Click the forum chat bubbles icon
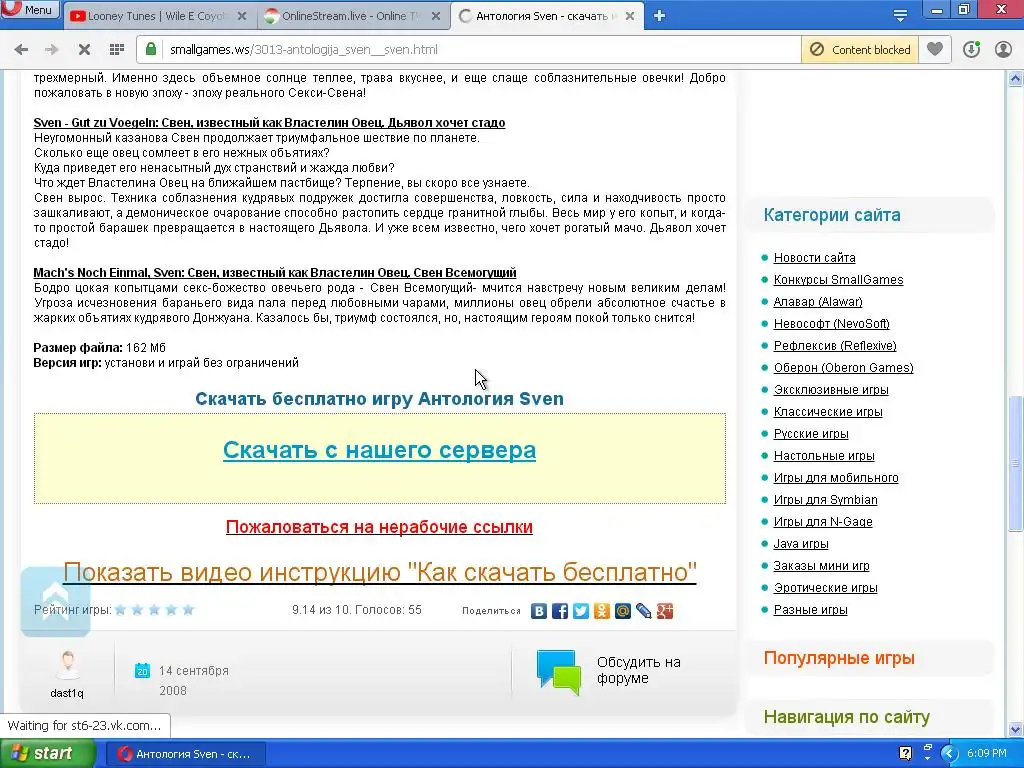The image size is (1024, 768). (x=558, y=671)
